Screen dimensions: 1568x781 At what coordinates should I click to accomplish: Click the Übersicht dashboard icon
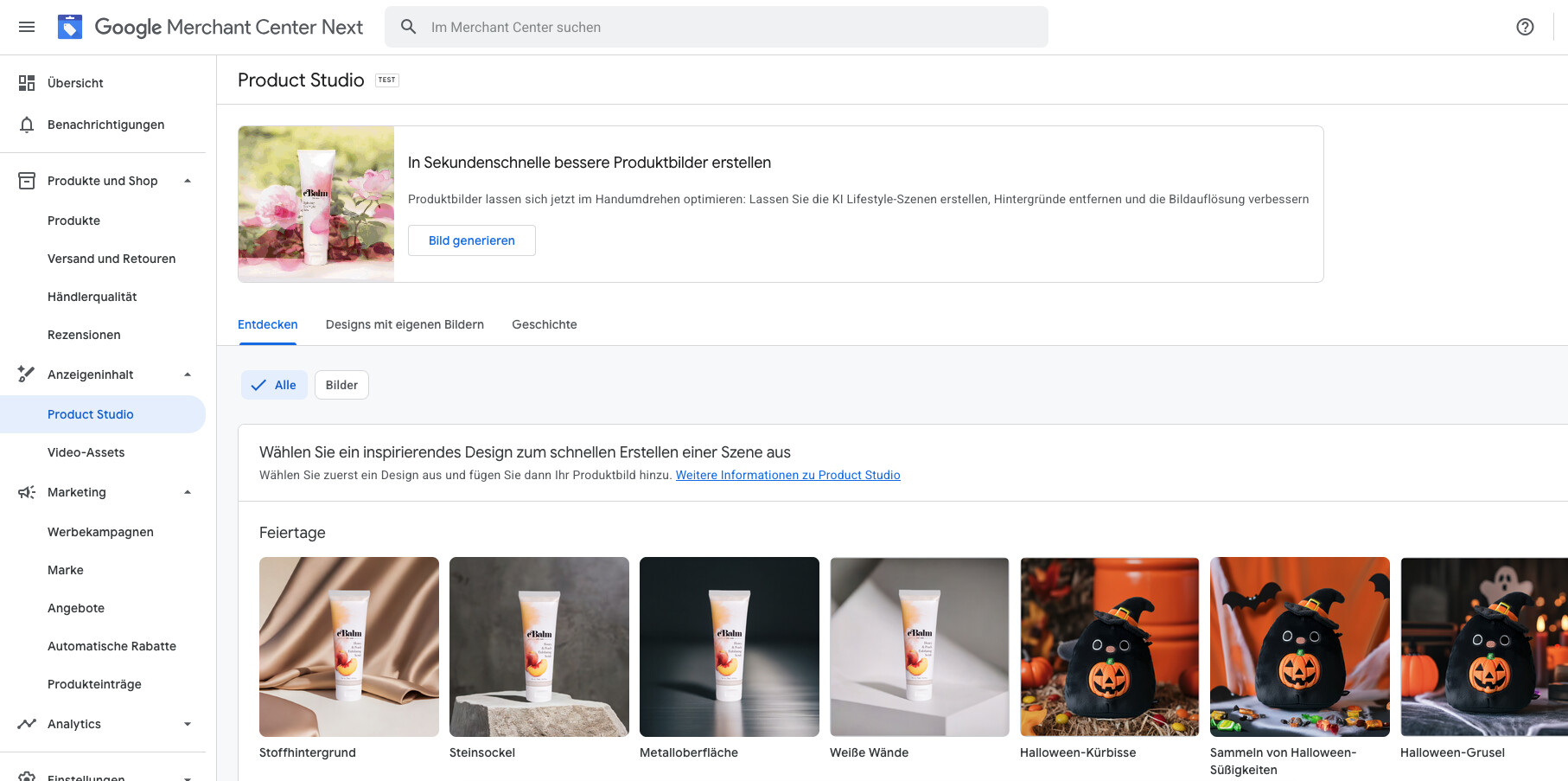point(27,83)
